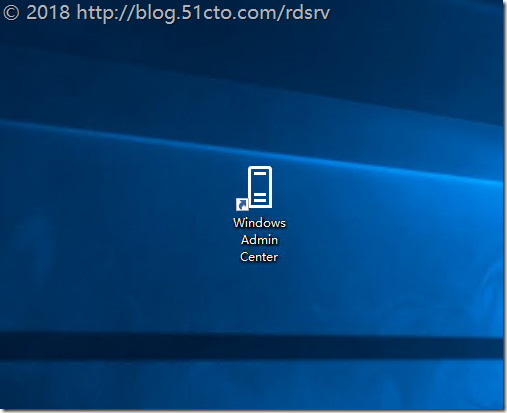The height and width of the screenshot is (413, 507).
Task: Click the blog.51cto.com watermark URL
Action: pyautogui.click(x=203, y=13)
